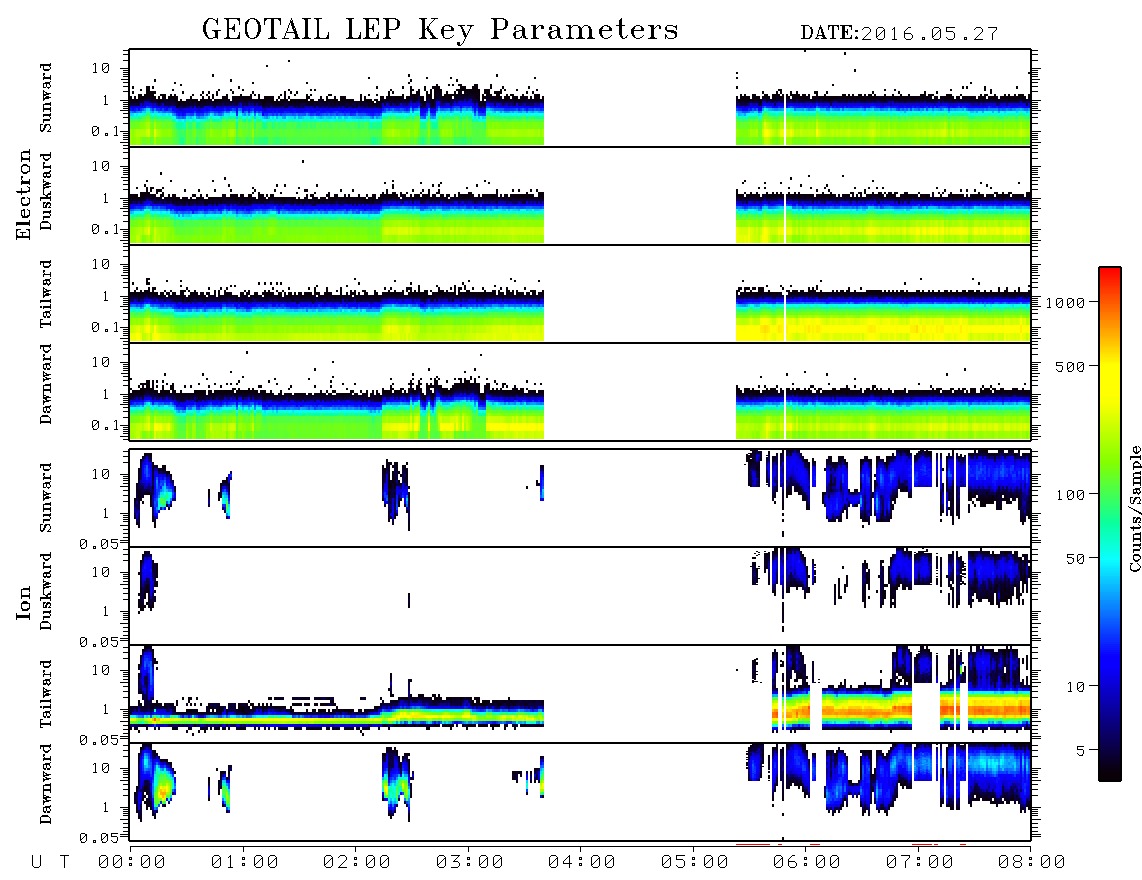The height and width of the screenshot is (880, 1142).
Task: Select the Electron Duskward spectrogram panel
Action: [x=580, y=196]
